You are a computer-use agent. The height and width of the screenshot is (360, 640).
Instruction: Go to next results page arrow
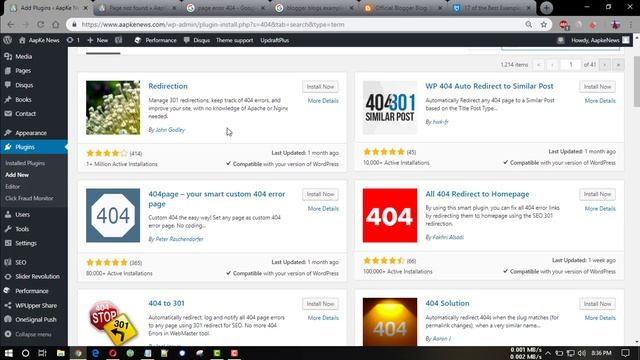click(605, 64)
